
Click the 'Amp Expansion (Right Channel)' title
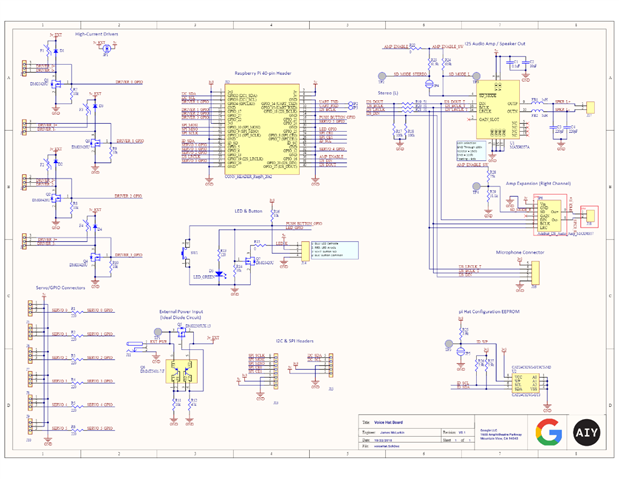[x=538, y=184]
